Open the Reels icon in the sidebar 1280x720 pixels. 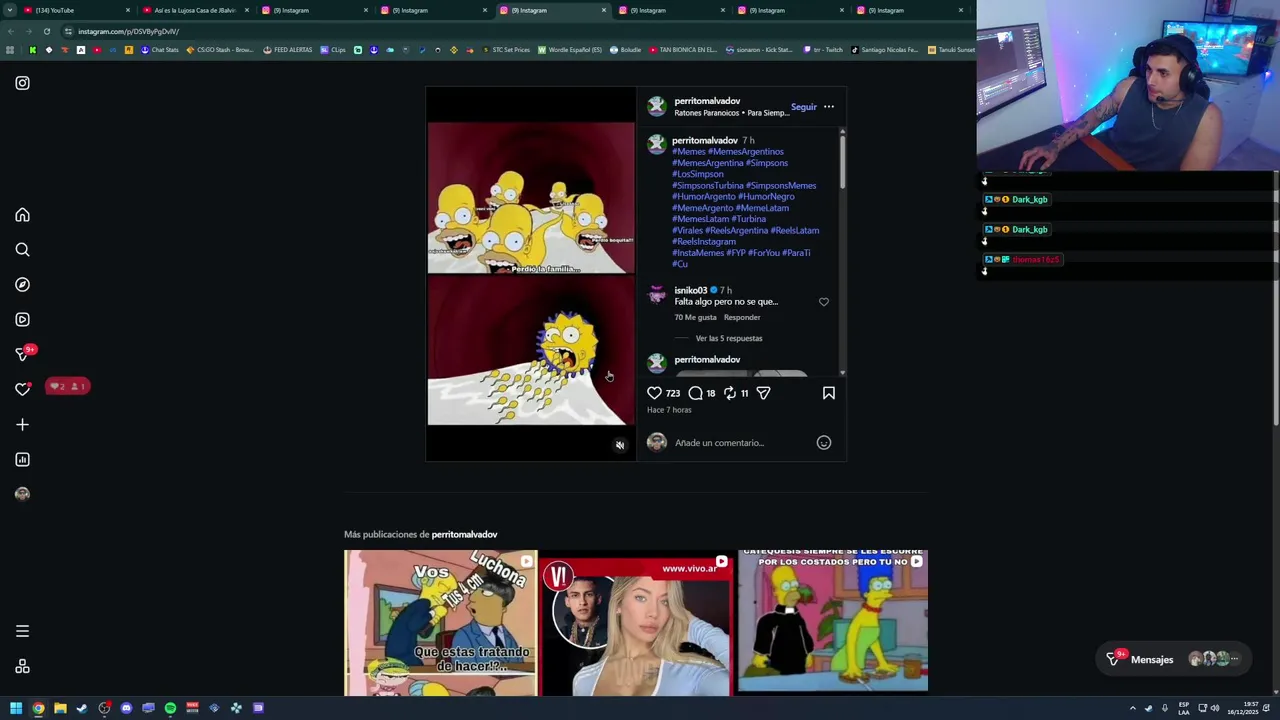(x=22, y=320)
